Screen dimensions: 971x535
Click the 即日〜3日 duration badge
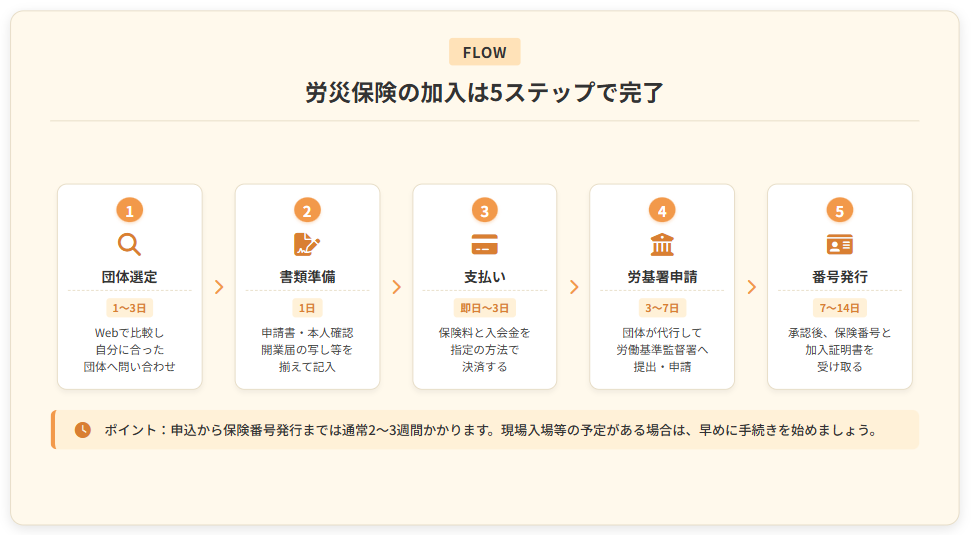pos(485,308)
